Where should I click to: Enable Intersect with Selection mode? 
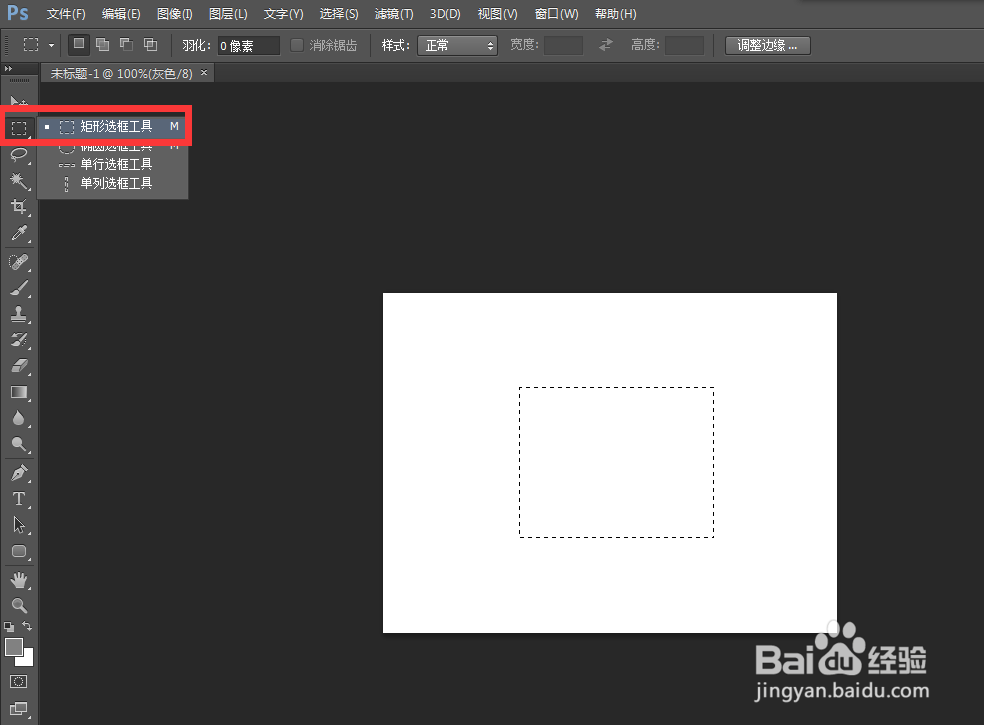pos(150,45)
